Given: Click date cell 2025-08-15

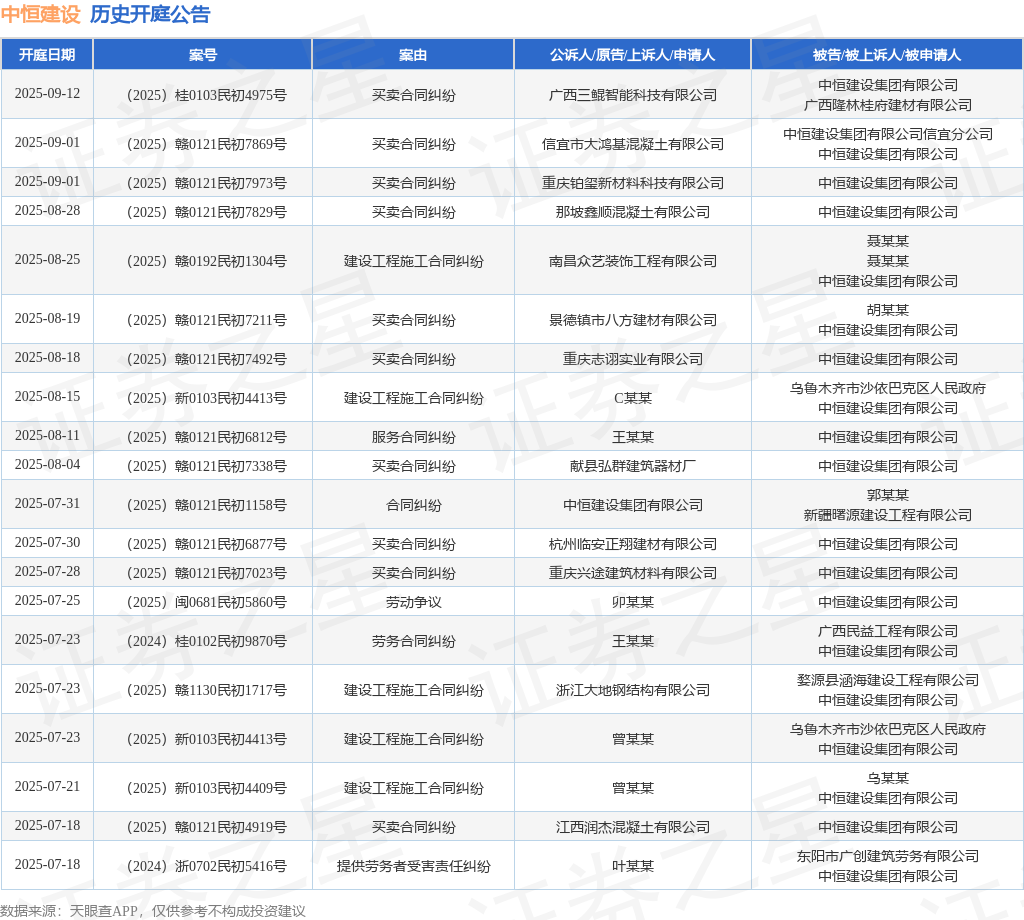Looking at the screenshot, I should coord(47,396).
